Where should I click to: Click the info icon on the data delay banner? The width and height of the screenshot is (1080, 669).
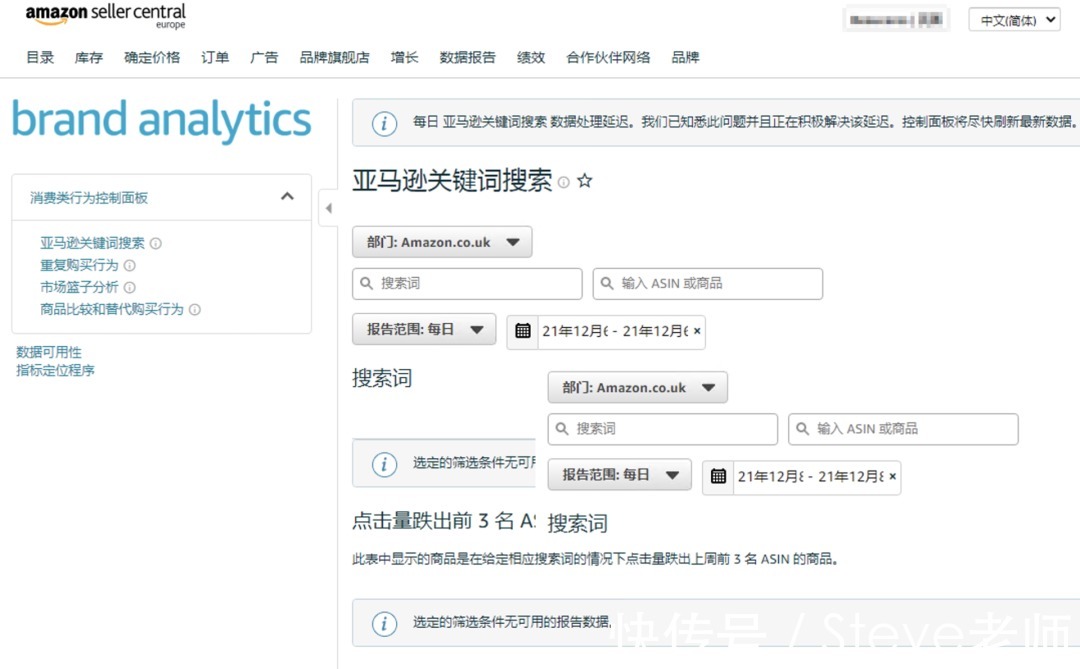(384, 124)
